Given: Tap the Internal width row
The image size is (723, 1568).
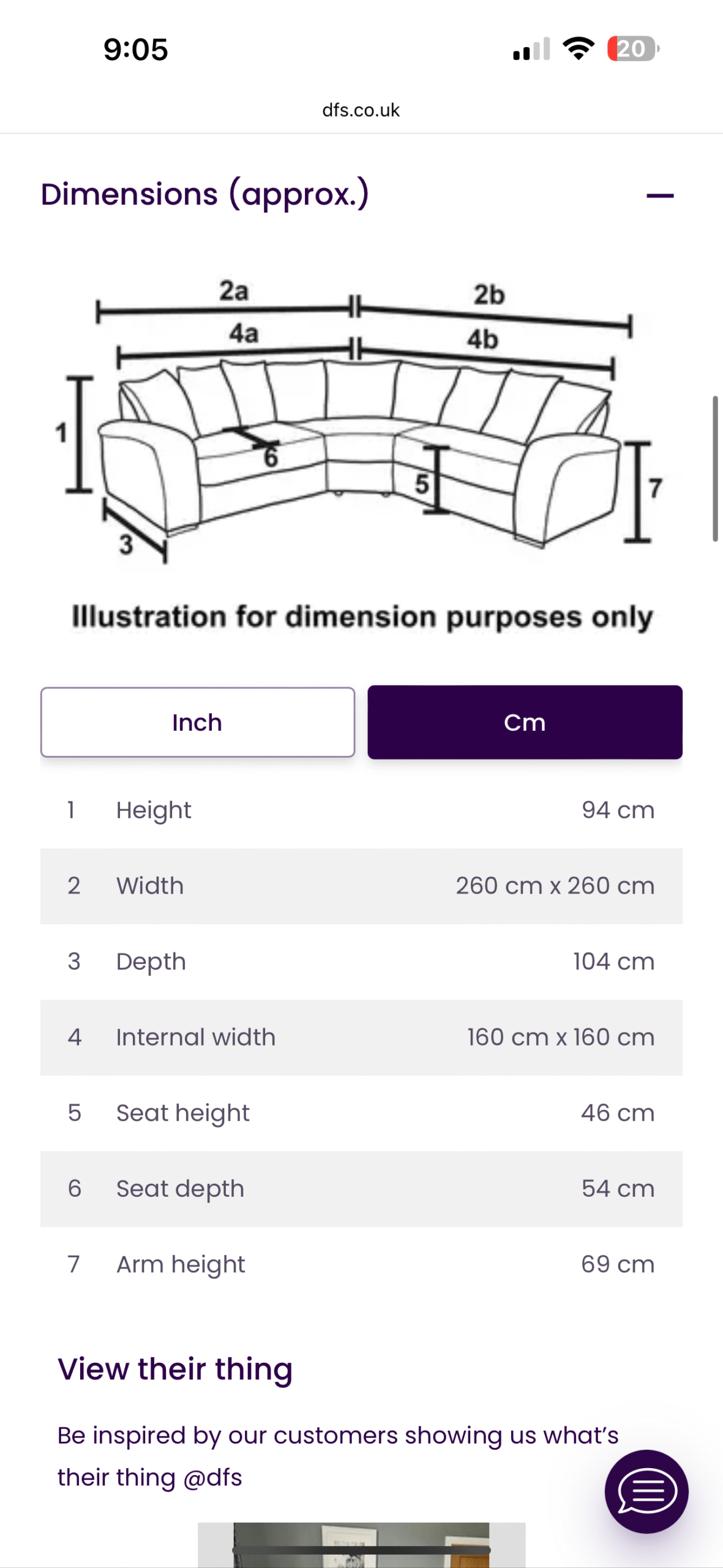Looking at the screenshot, I should [361, 1037].
